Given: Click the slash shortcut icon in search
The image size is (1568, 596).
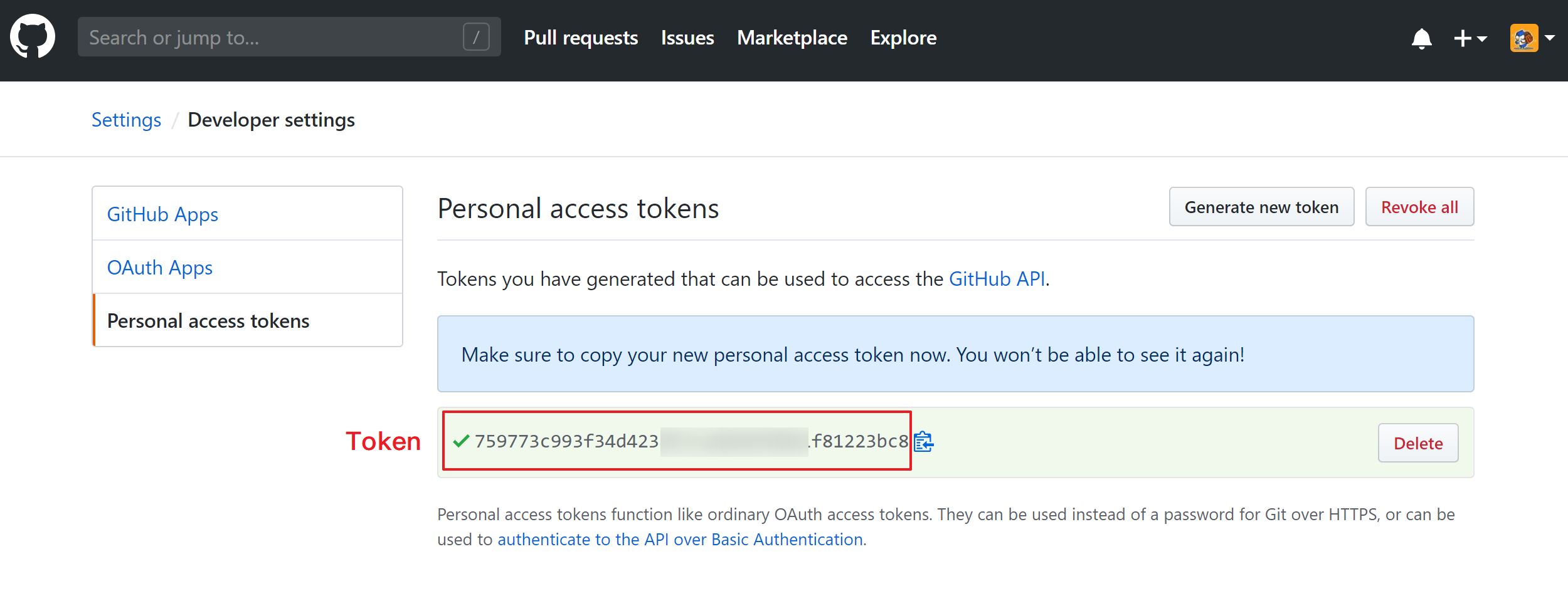Looking at the screenshot, I should pyautogui.click(x=476, y=37).
